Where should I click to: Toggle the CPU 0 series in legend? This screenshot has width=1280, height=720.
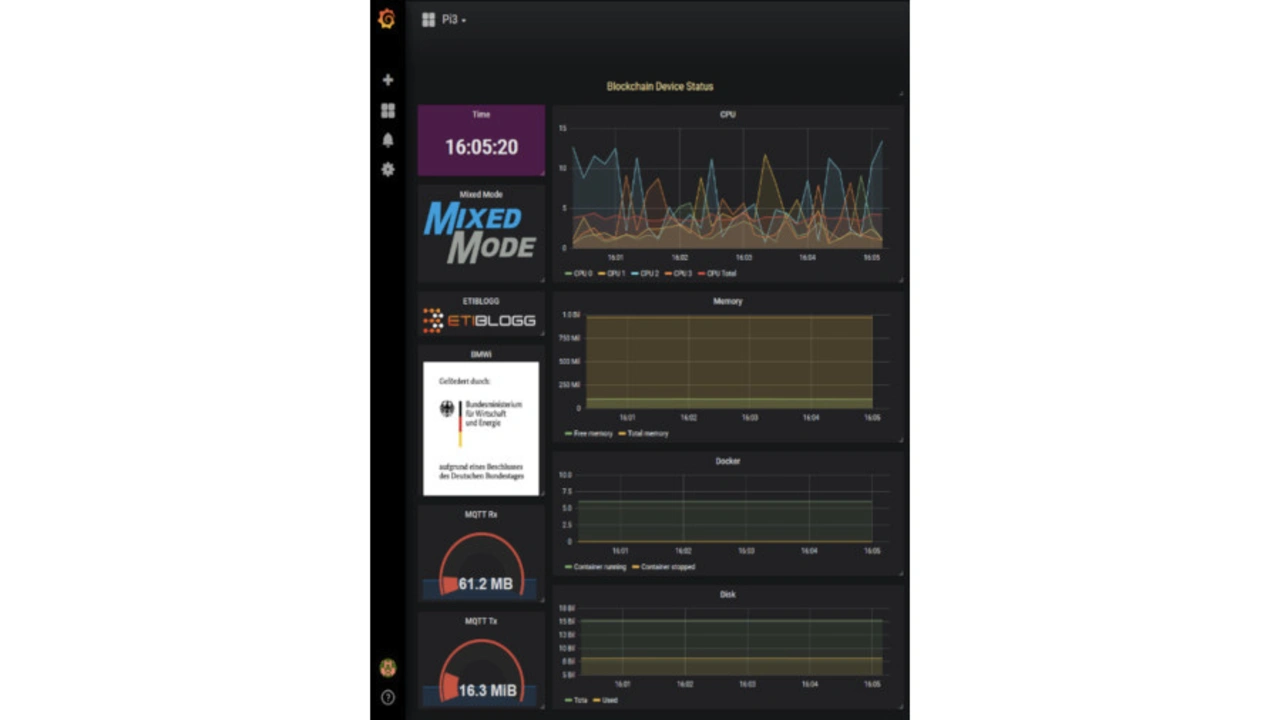pos(582,273)
